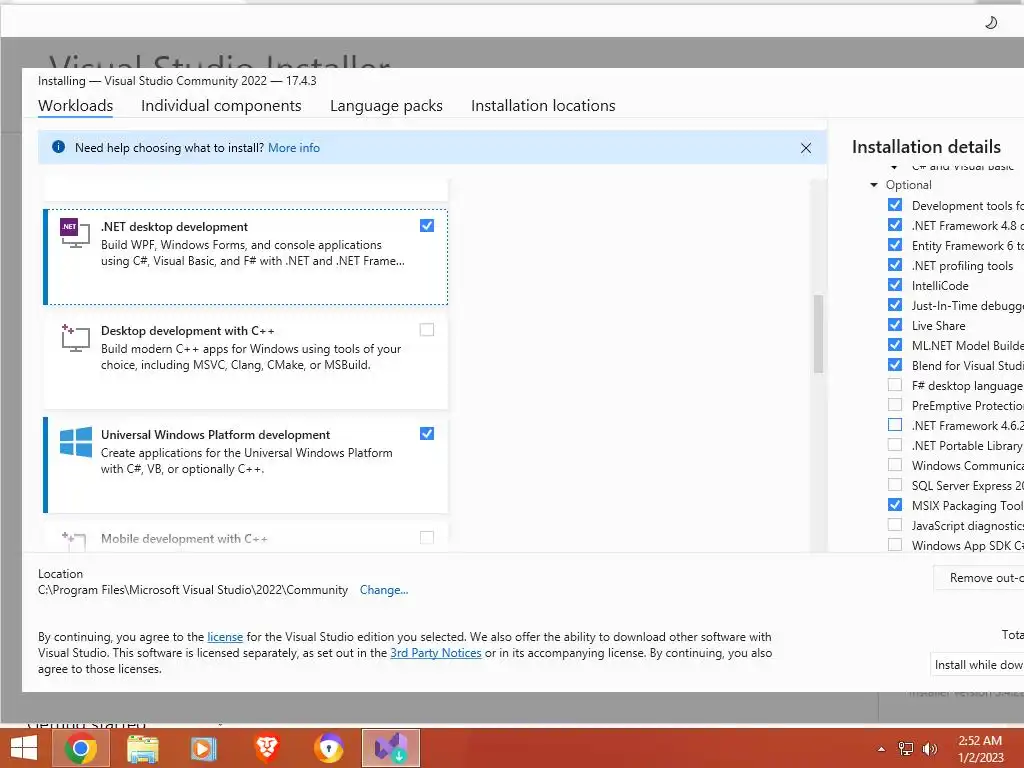Check Windows App SDK C# option
1024x768 pixels.
pos(895,545)
